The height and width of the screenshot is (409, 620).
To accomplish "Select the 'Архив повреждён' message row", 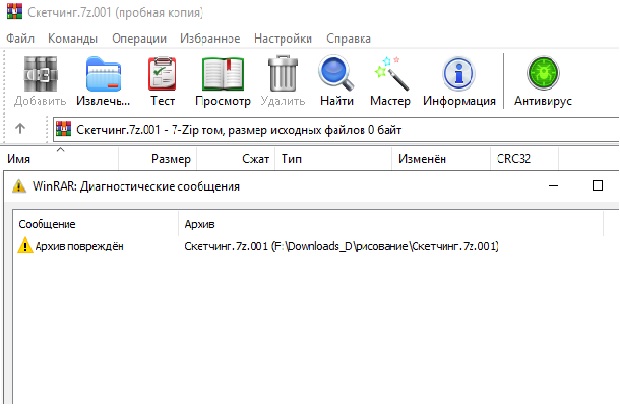I will coord(70,246).
